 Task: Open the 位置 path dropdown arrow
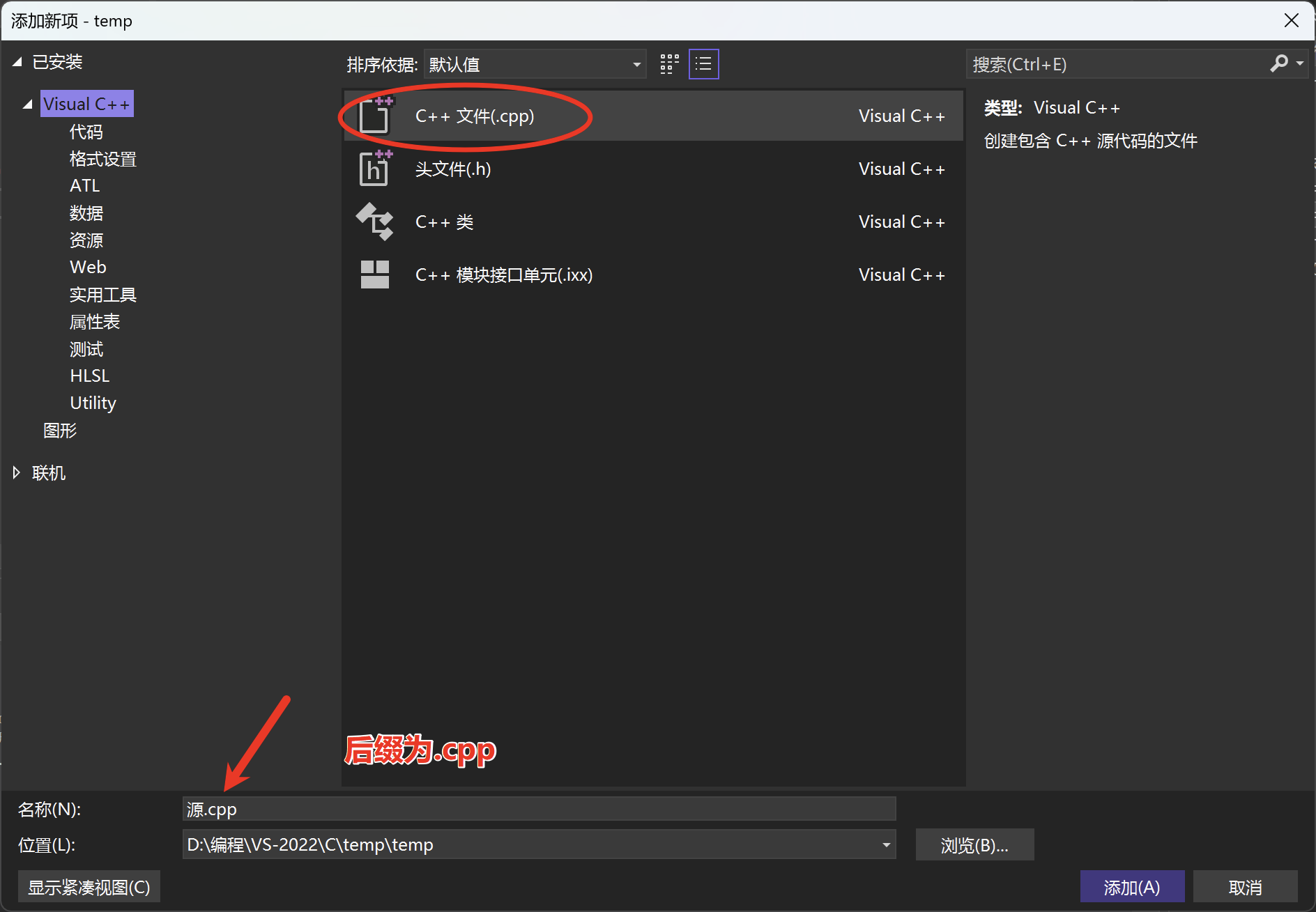tap(886, 844)
